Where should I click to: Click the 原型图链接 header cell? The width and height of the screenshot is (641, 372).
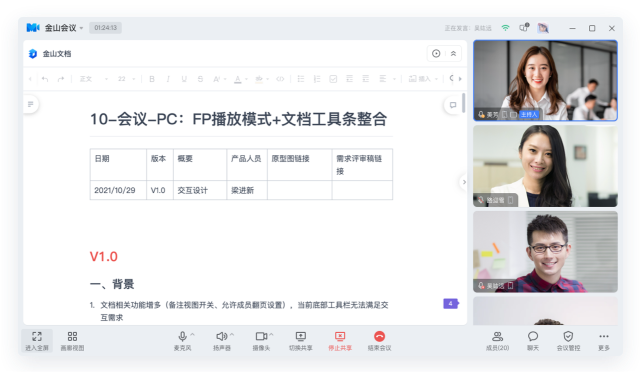[300, 165]
